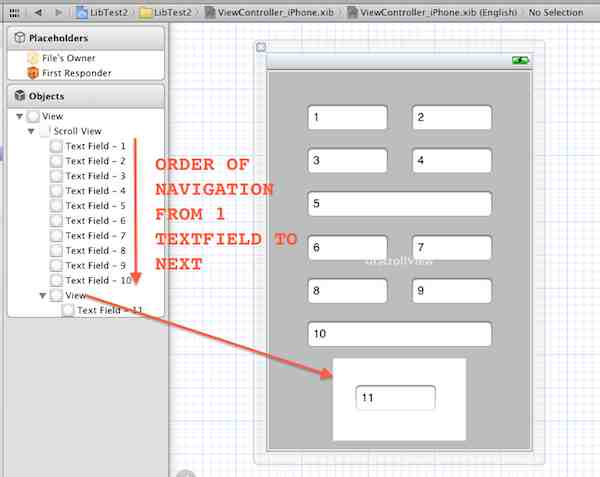
Task: Click the wide text field 5
Action: 399,203
